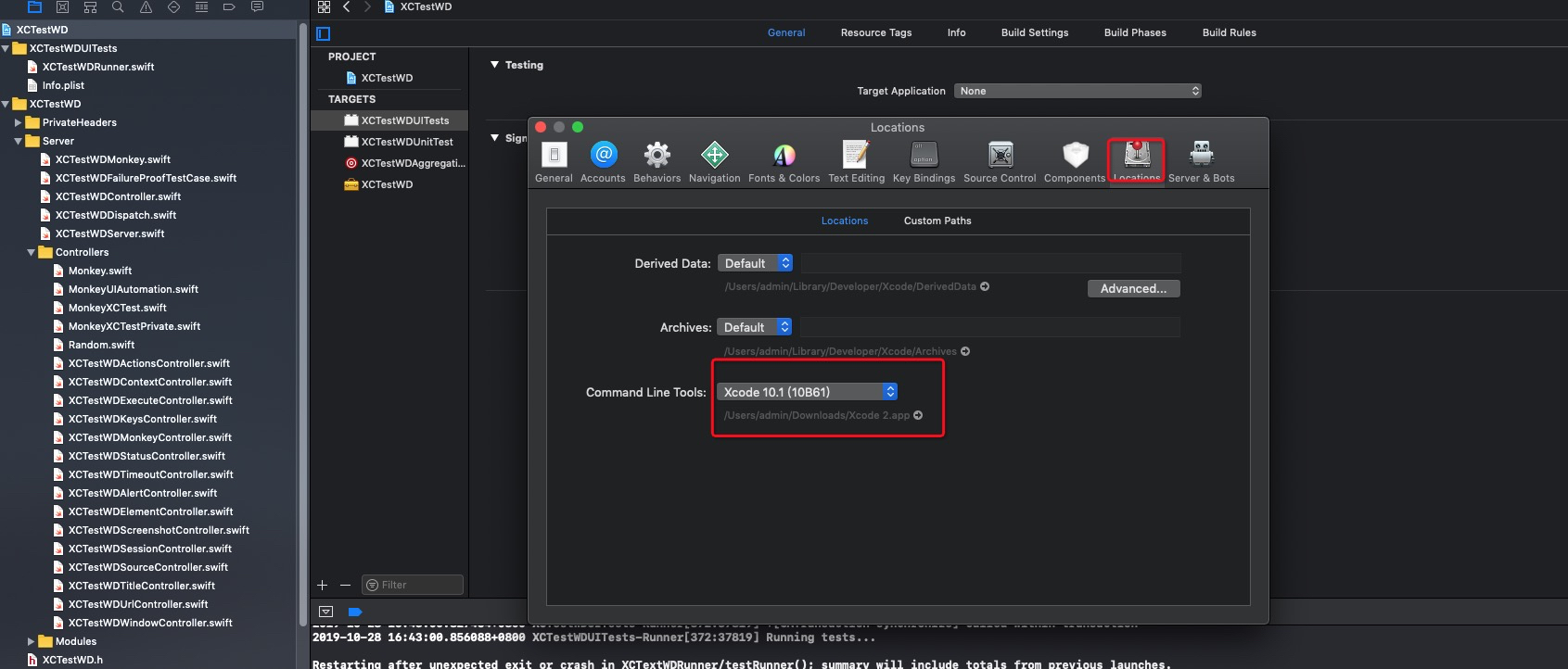Open the General preferences pane icon
The height and width of the screenshot is (669, 1568).
click(x=554, y=155)
